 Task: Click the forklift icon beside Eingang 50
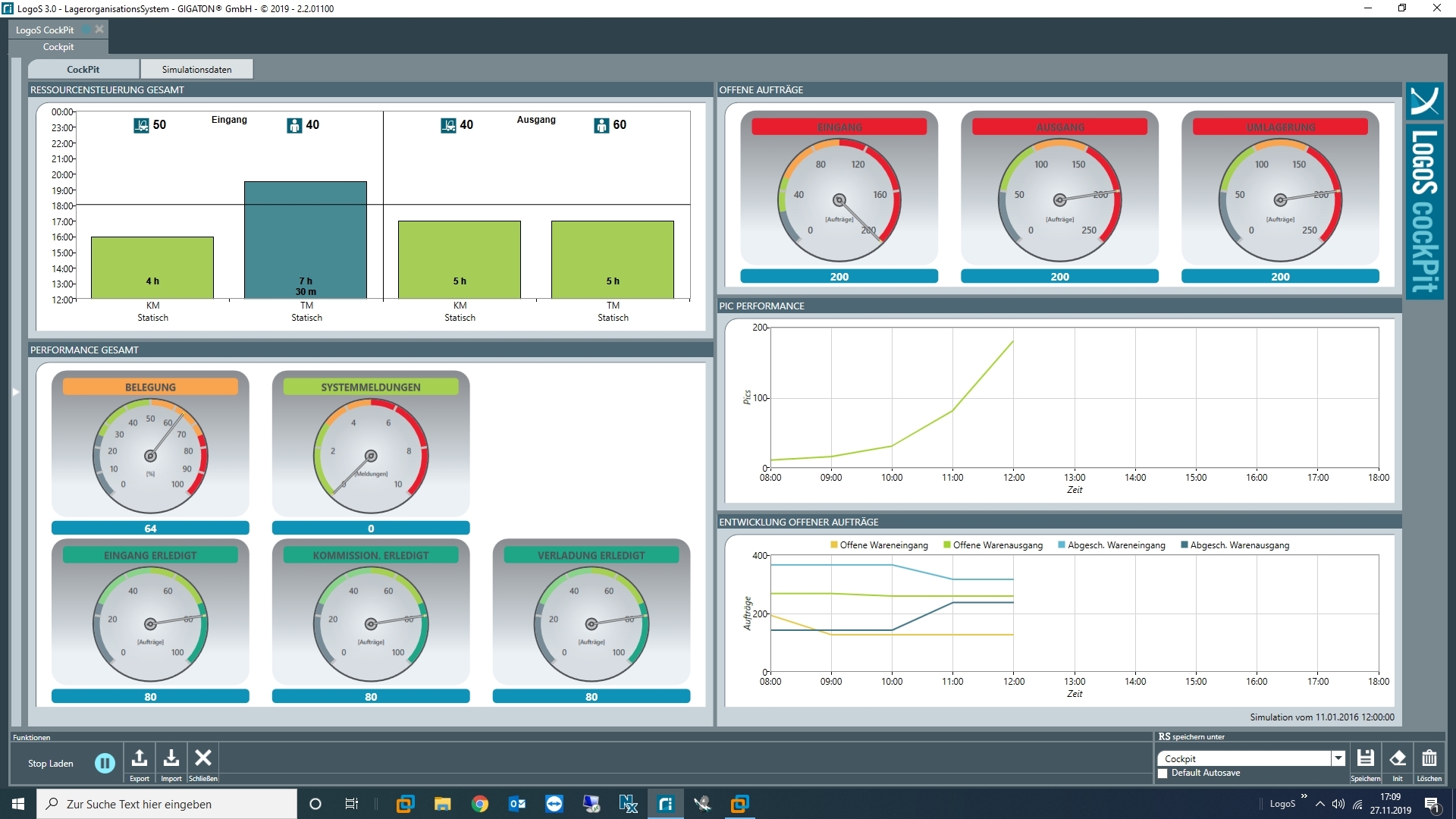coord(141,125)
